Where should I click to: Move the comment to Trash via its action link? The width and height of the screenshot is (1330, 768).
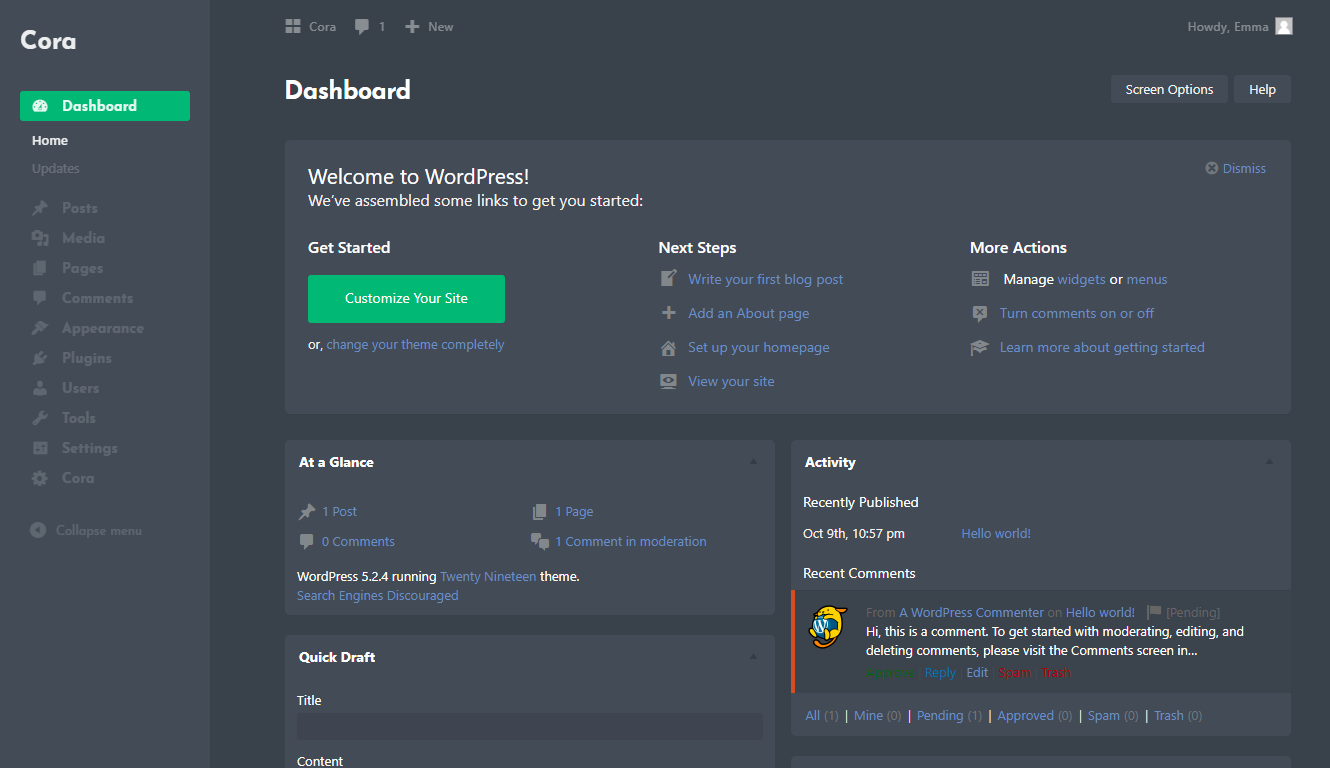1056,673
